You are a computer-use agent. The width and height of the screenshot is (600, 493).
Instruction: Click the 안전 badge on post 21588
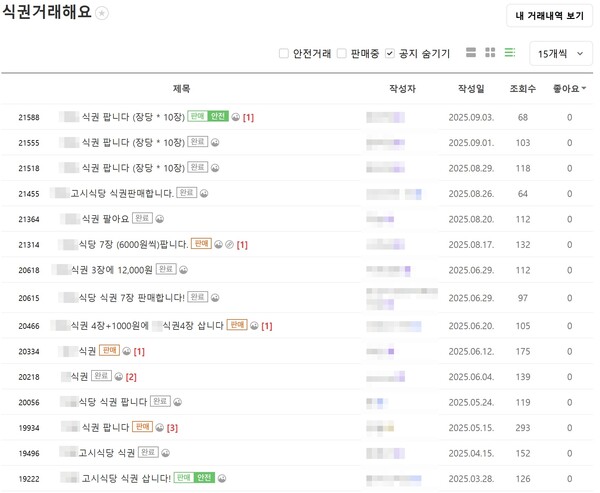[x=218, y=116]
